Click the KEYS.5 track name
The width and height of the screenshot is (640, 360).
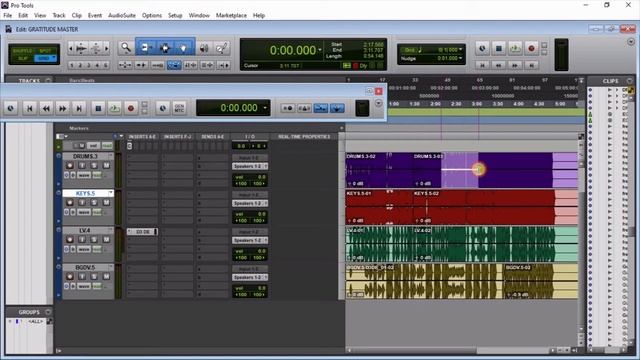85,193
